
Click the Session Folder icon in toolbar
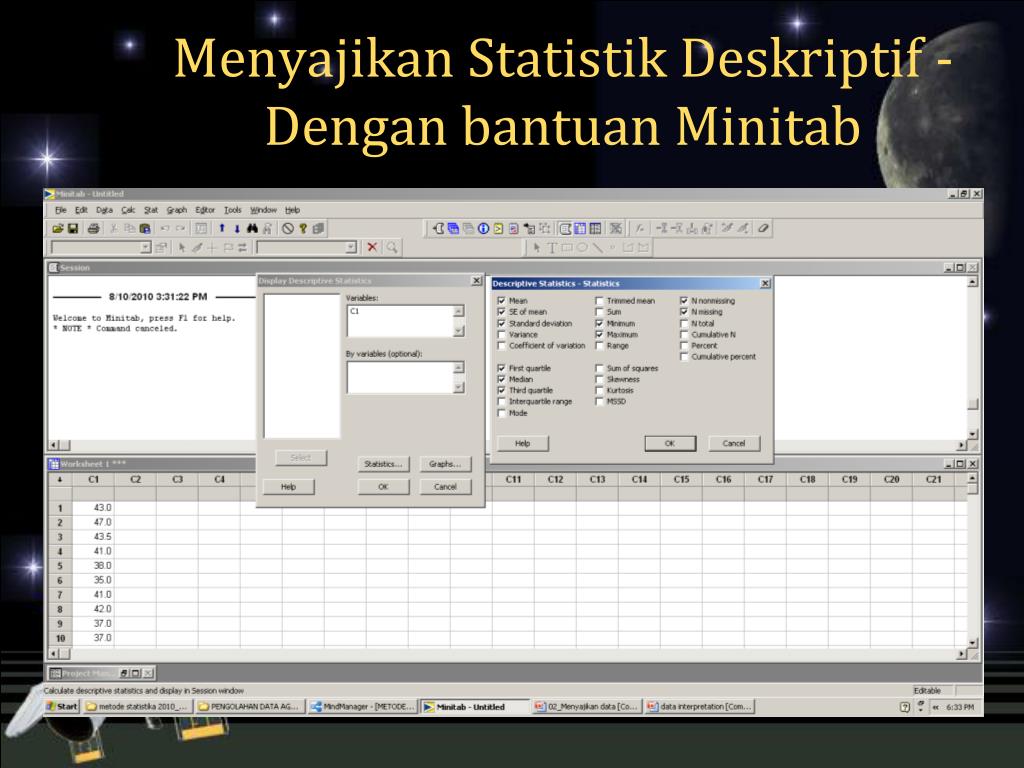439,229
